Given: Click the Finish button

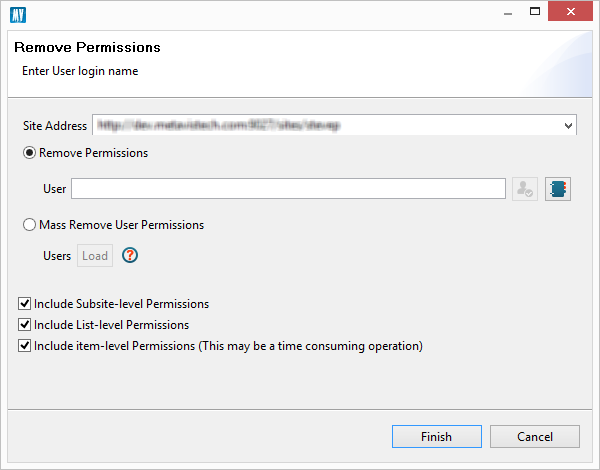Looking at the screenshot, I should pyautogui.click(x=436, y=436).
